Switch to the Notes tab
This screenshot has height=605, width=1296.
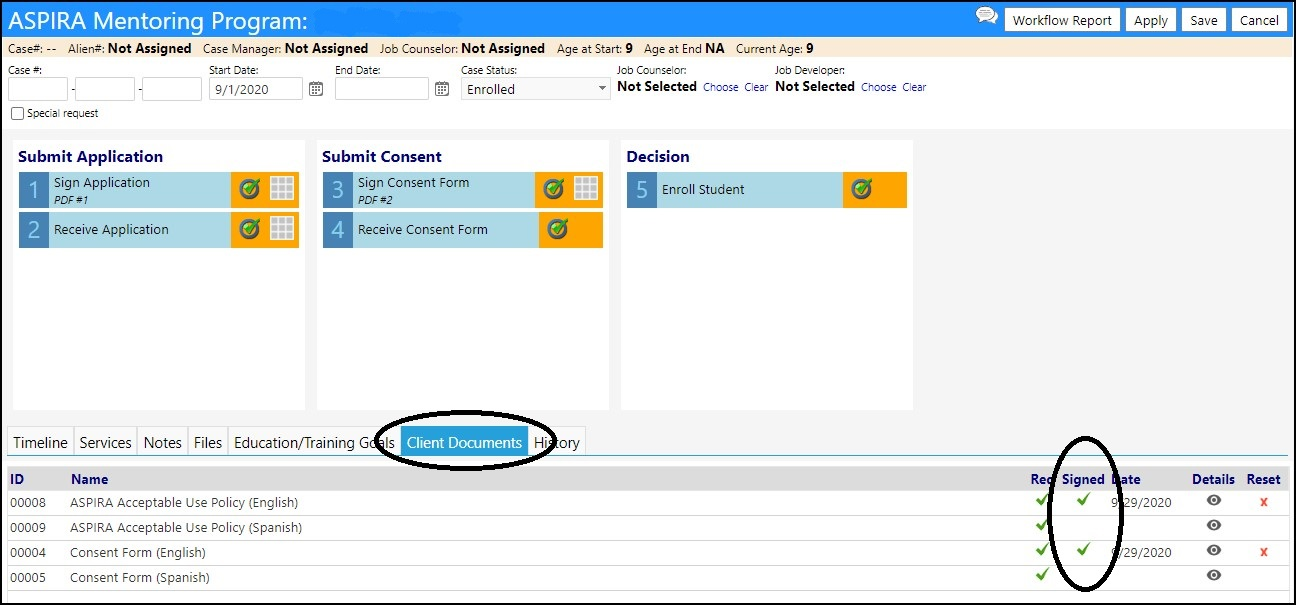[x=162, y=442]
